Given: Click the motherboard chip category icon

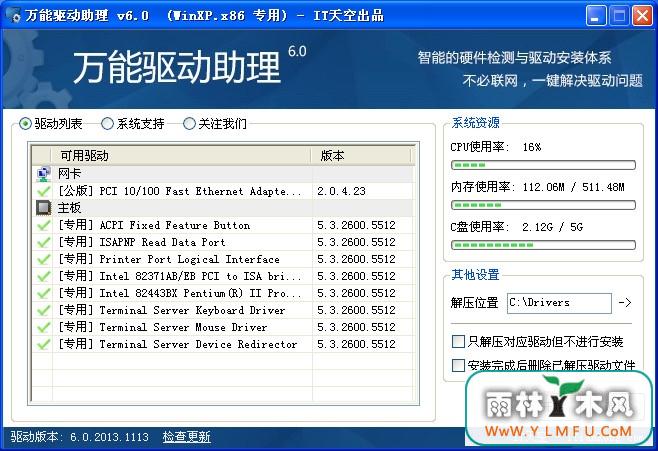Looking at the screenshot, I should (x=43, y=208).
